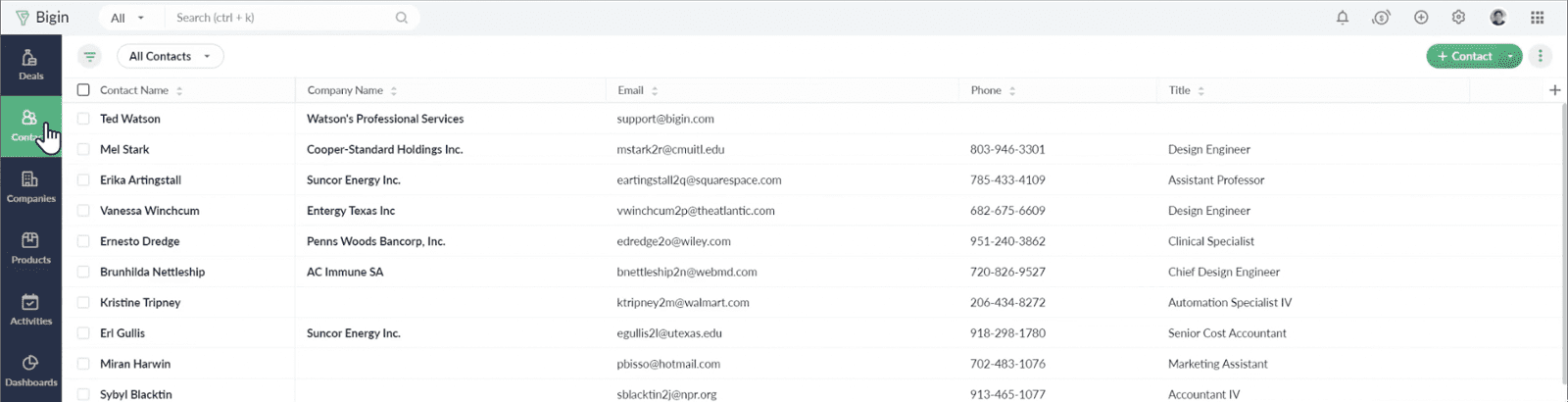This screenshot has width=1568, height=402.
Task: Select the Mel Stark row checkbox
Action: coord(83,149)
